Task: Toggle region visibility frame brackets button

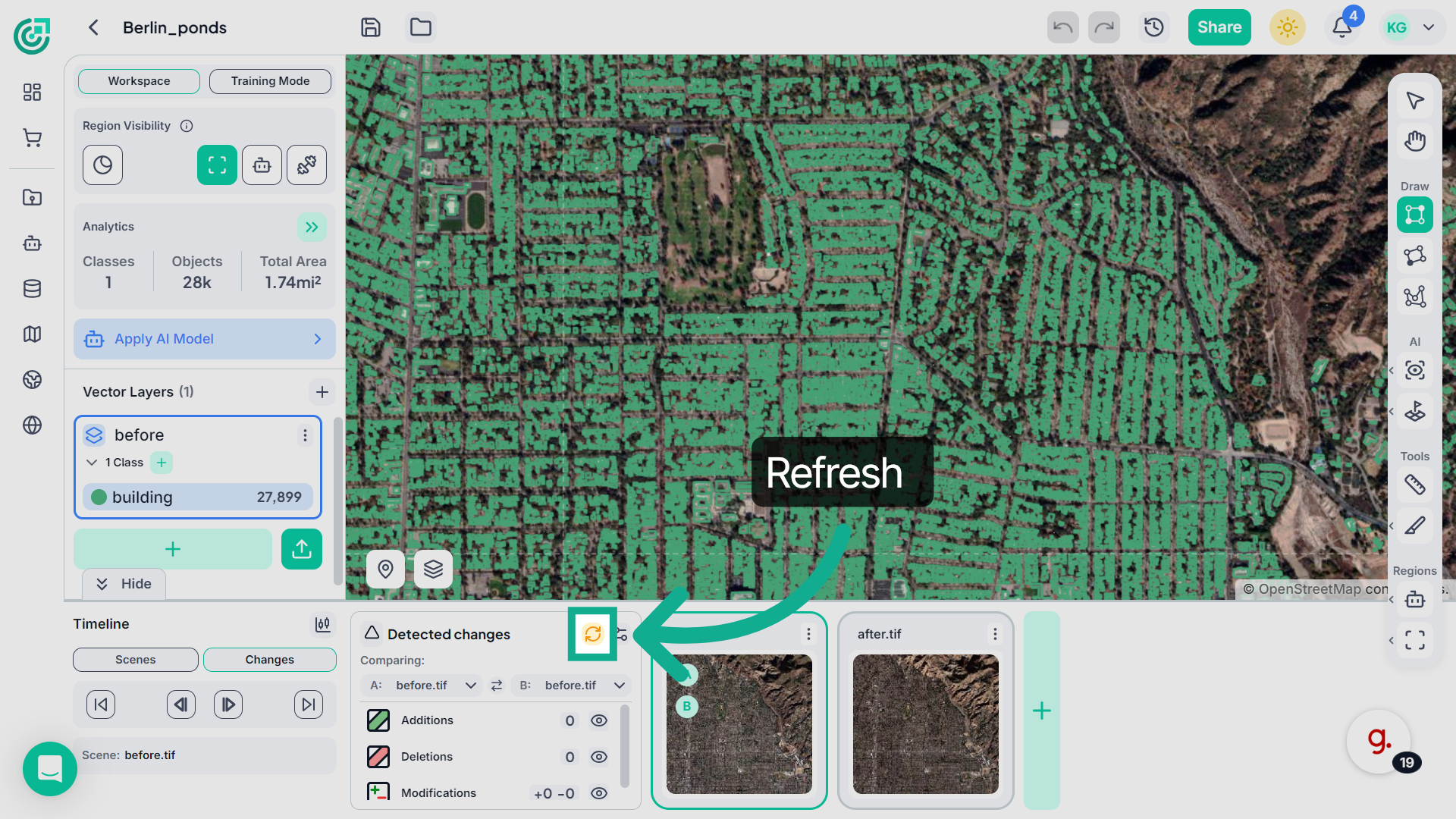Action: click(x=217, y=165)
